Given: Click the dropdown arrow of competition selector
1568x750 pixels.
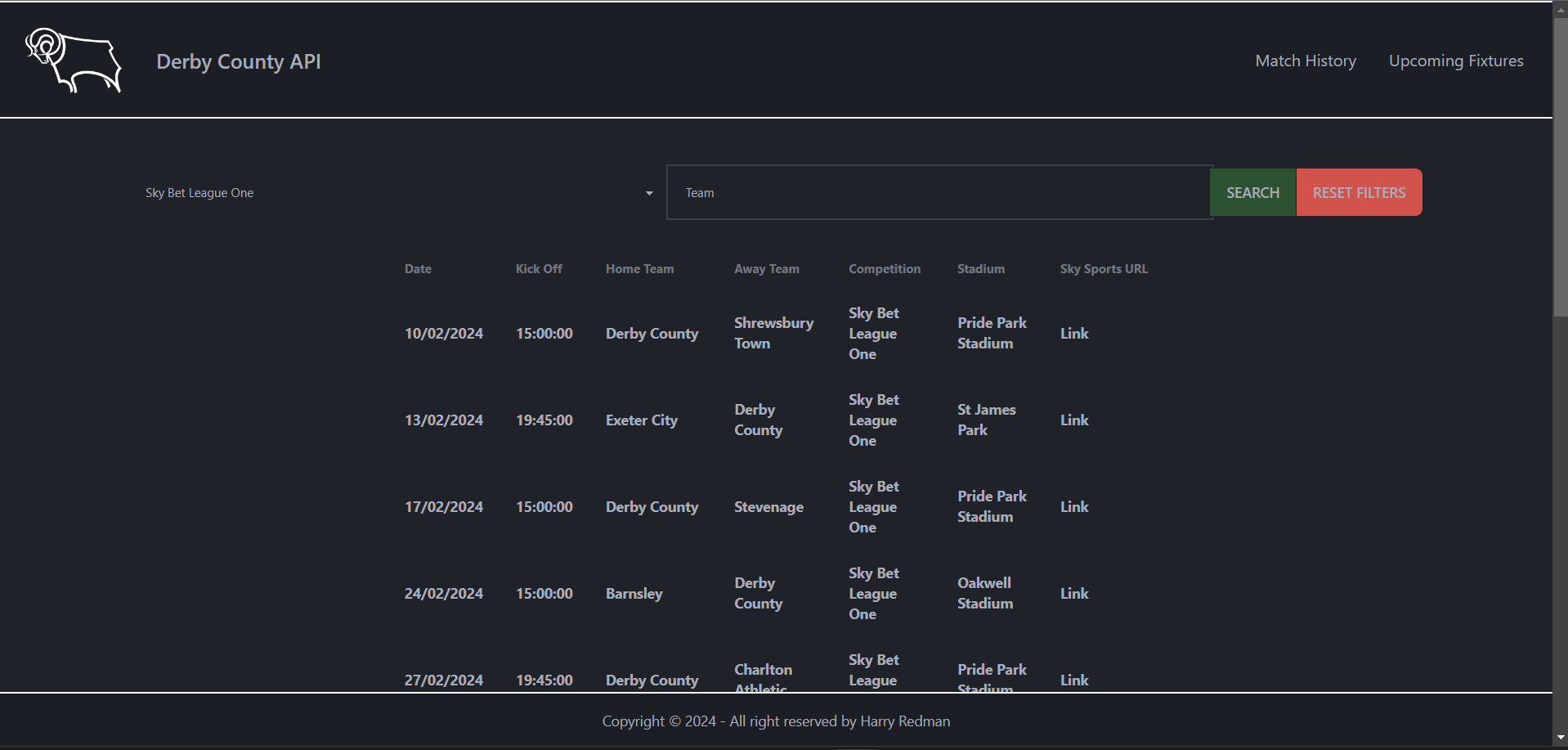Looking at the screenshot, I should point(649,194).
